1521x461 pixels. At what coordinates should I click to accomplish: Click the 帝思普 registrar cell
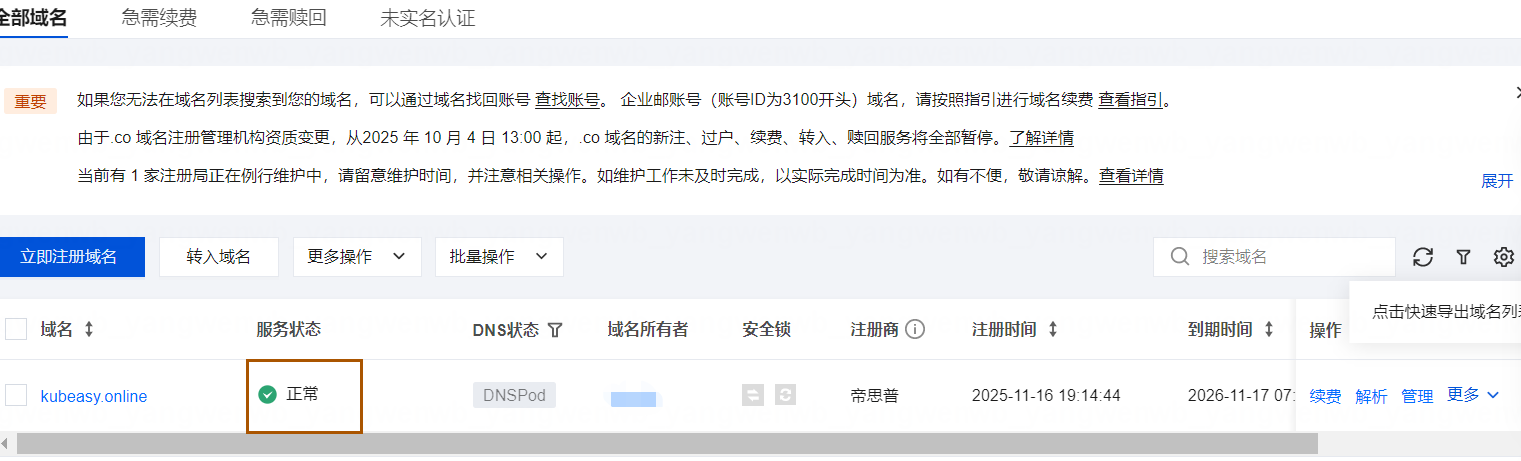click(x=875, y=395)
